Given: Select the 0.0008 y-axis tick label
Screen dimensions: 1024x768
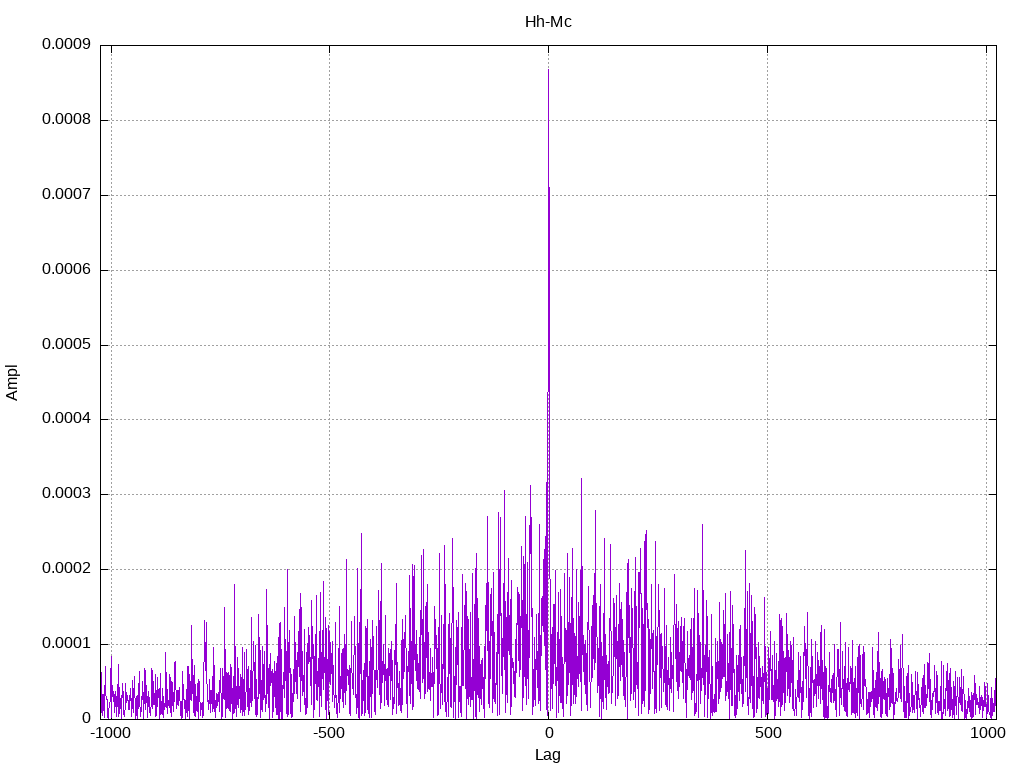Looking at the screenshot, I should point(66,120).
